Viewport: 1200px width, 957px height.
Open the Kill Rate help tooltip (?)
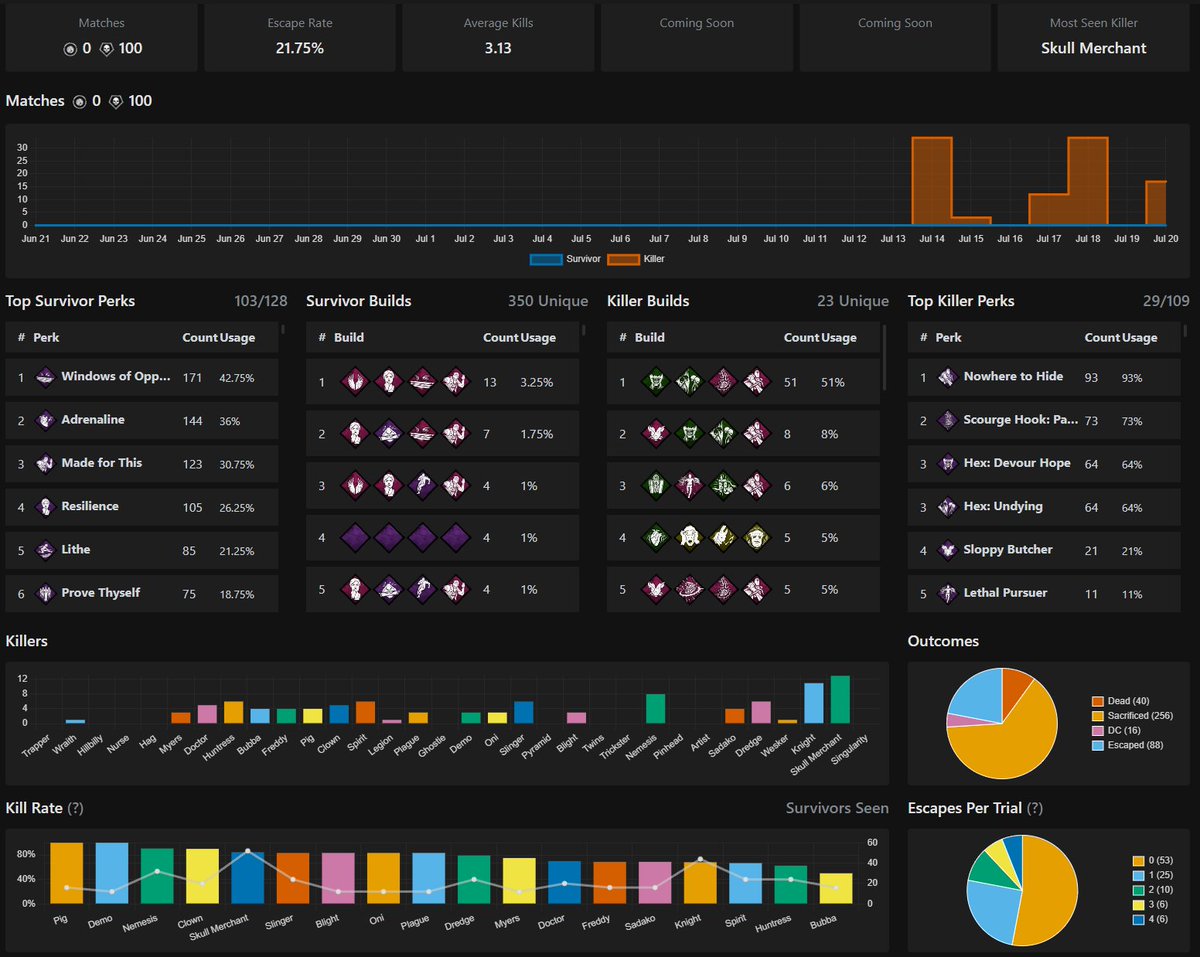tap(76, 808)
